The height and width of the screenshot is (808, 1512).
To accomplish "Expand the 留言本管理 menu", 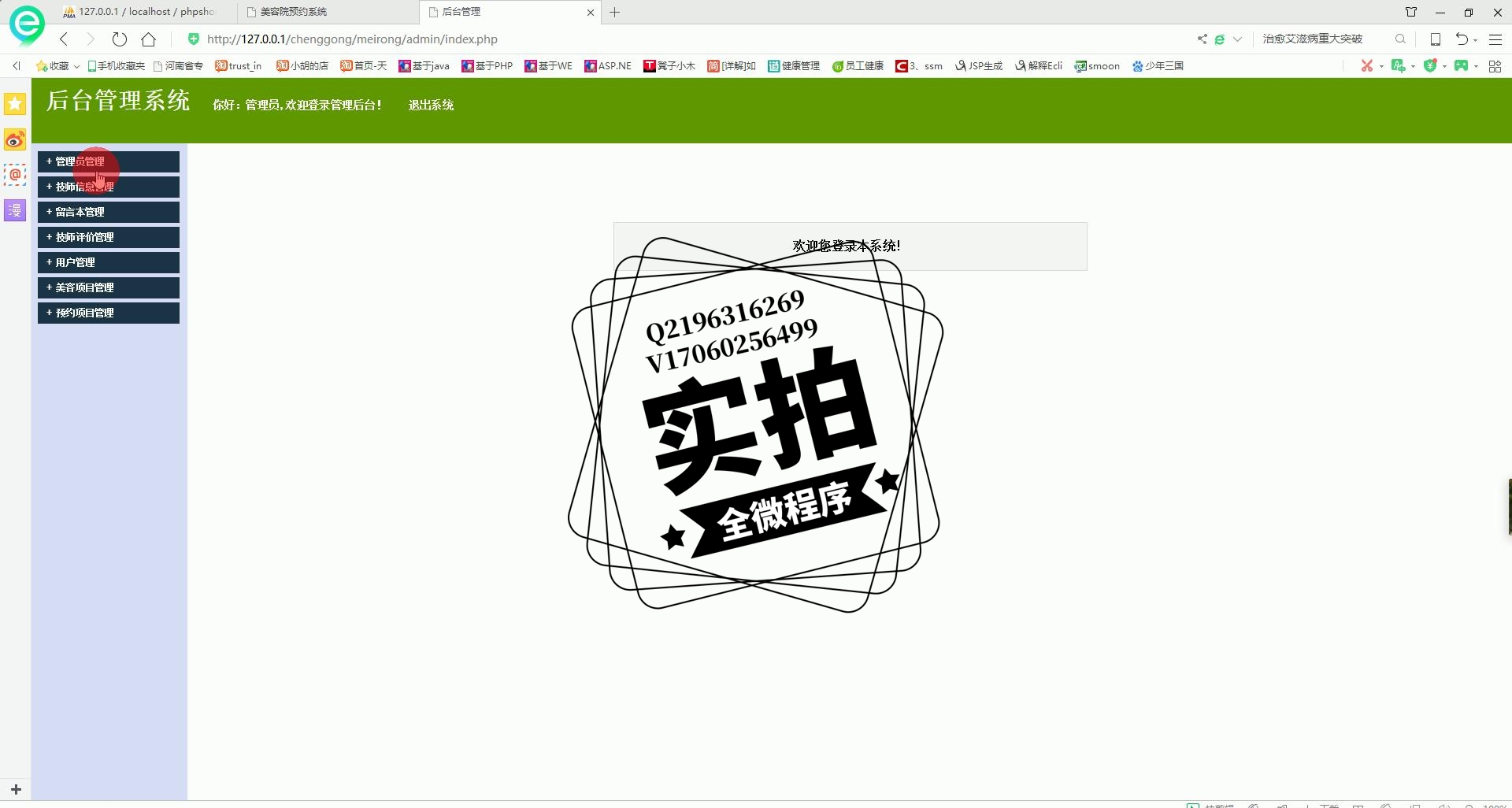I will tap(109, 212).
